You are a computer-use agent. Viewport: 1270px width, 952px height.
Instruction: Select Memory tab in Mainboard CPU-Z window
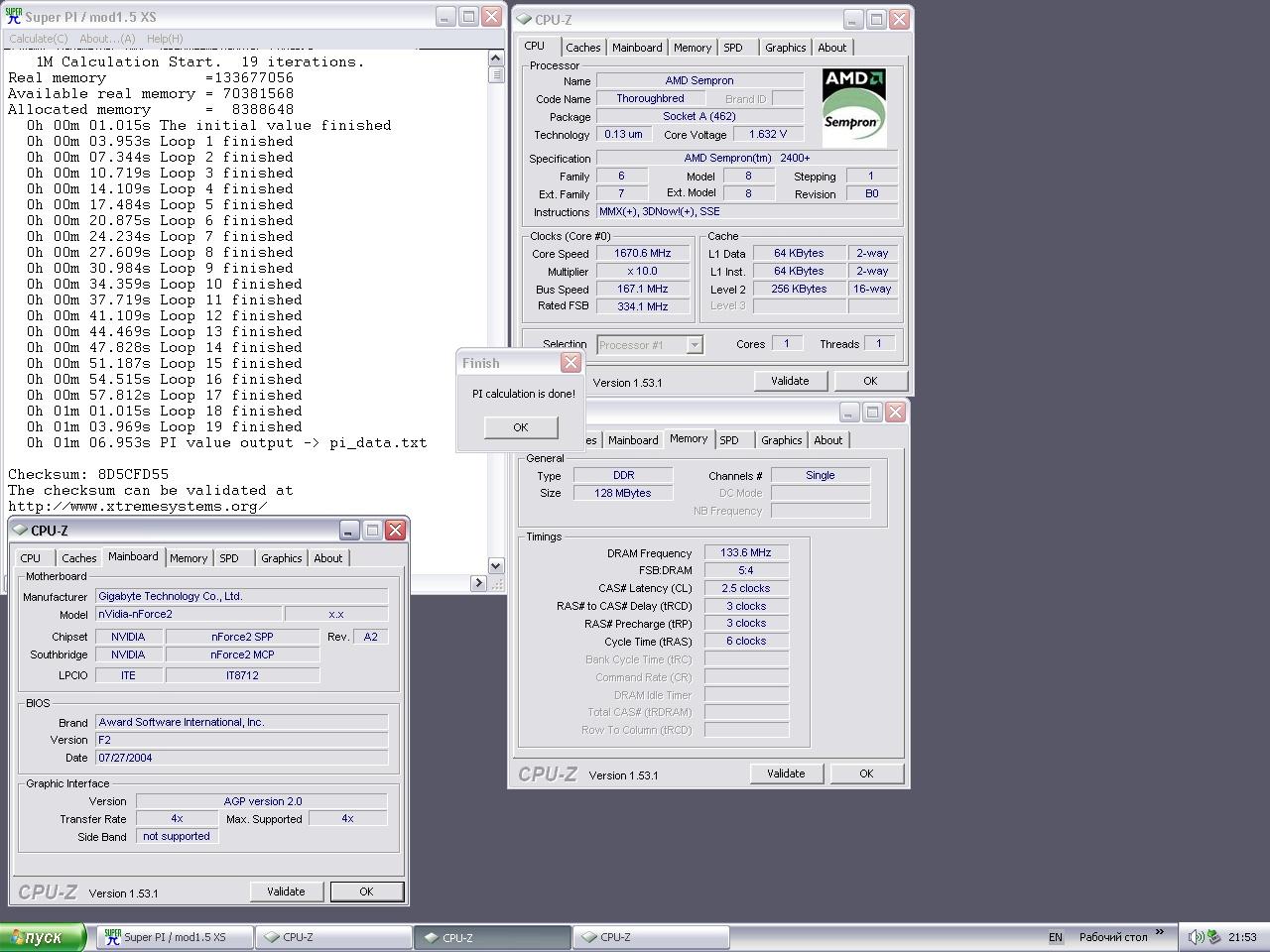pos(189,558)
